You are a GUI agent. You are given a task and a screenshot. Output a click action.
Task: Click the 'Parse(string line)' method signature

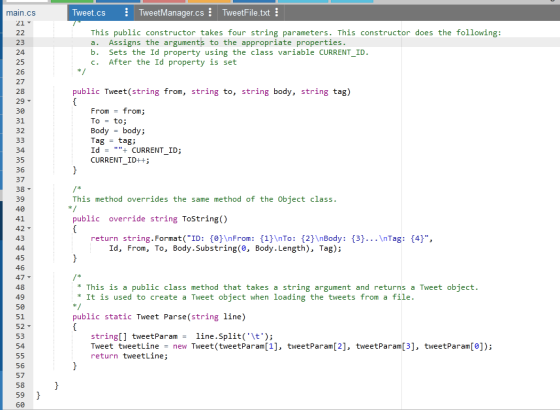[205, 317]
